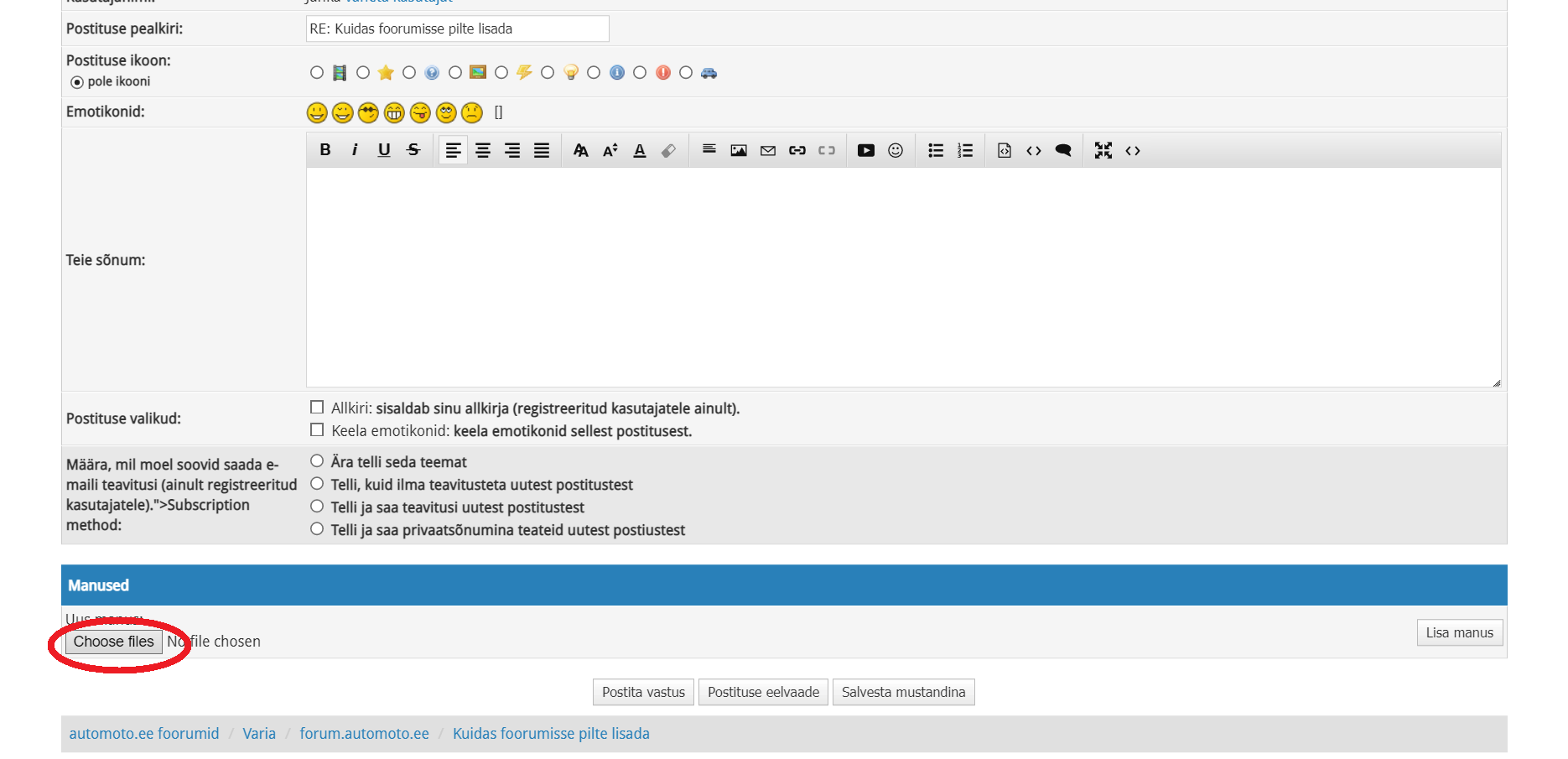Insert an image into the post
Viewport: 1568px width, 759px height.
[739, 150]
